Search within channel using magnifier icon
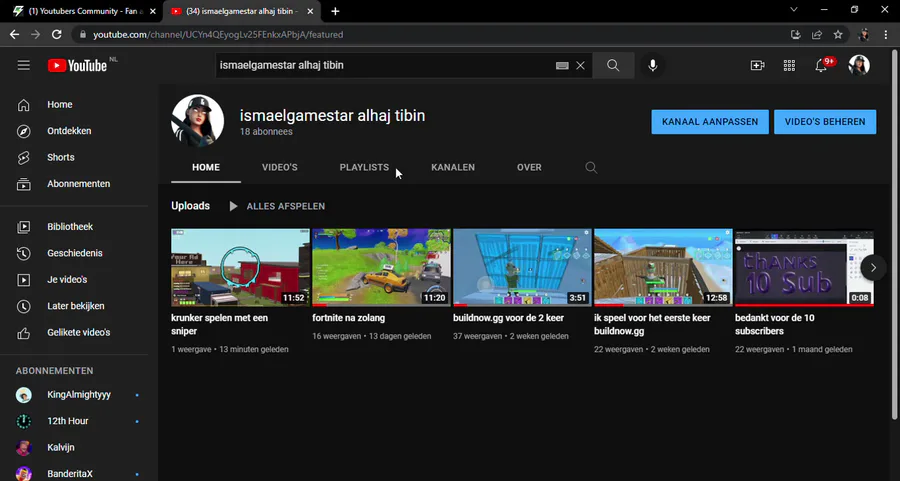Screen dimensions: 900x481 point(591,168)
